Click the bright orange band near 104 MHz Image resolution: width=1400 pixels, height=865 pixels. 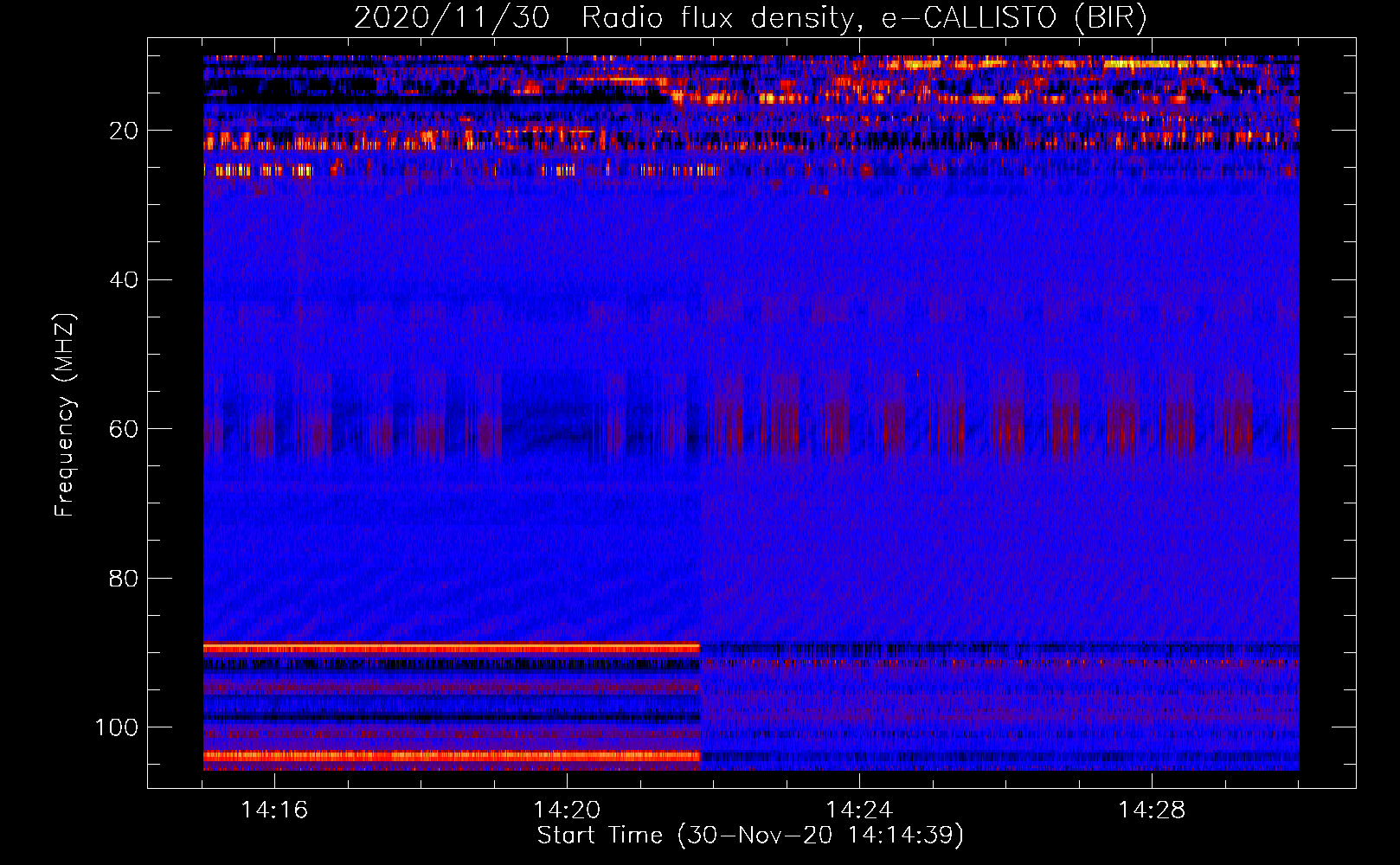[452, 756]
